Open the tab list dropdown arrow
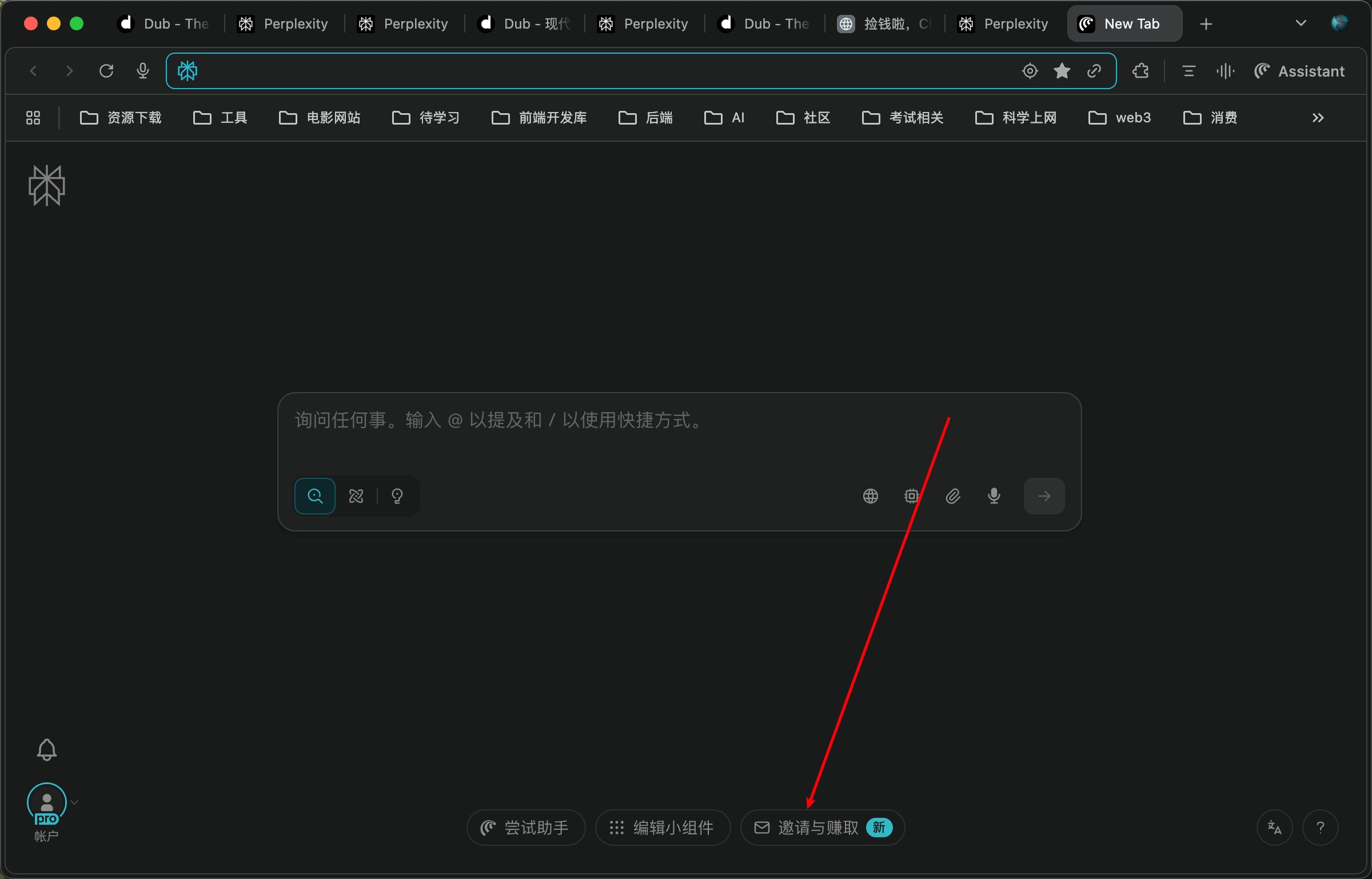Screen dimensions: 1372x879 coord(1301,23)
